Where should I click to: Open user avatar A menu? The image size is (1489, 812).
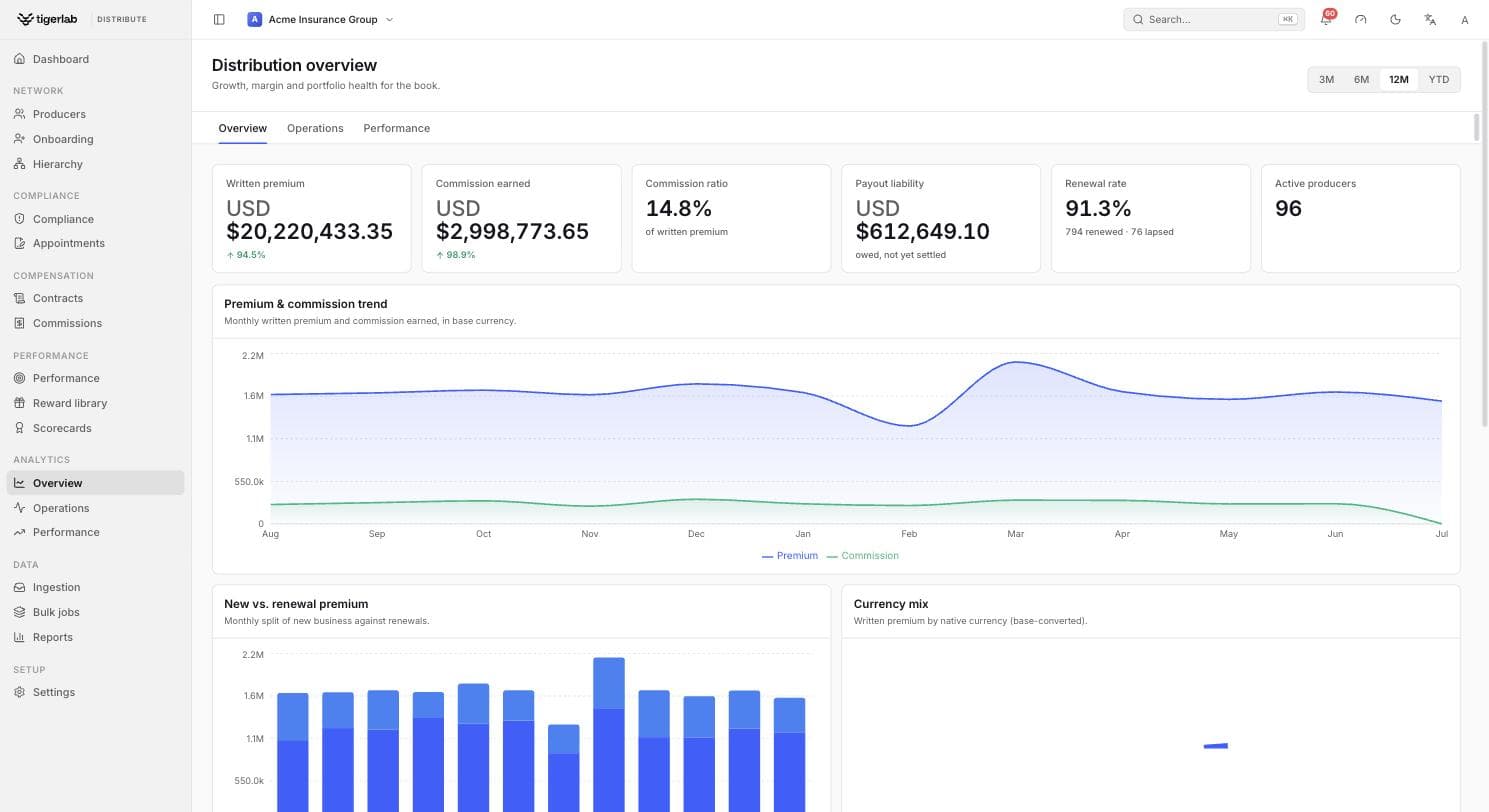click(x=1464, y=19)
